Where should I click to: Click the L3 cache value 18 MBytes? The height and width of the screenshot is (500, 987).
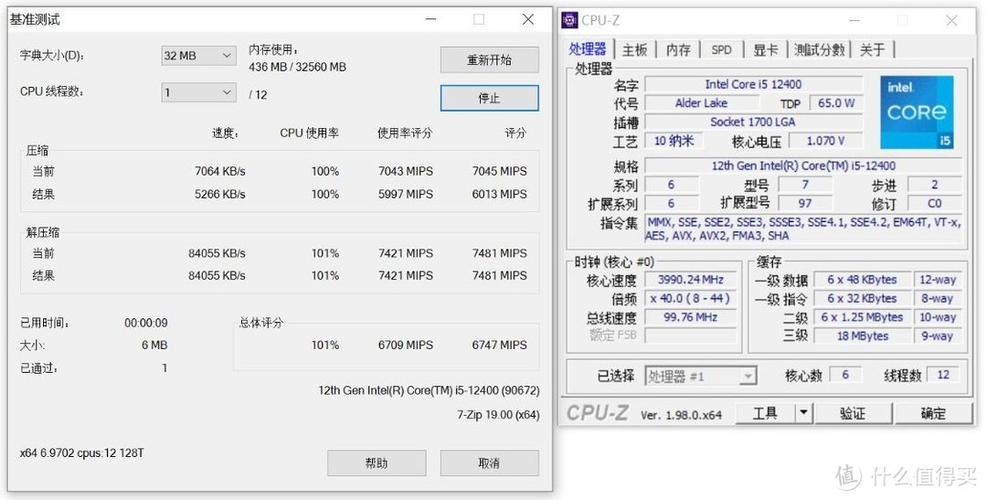click(x=862, y=336)
